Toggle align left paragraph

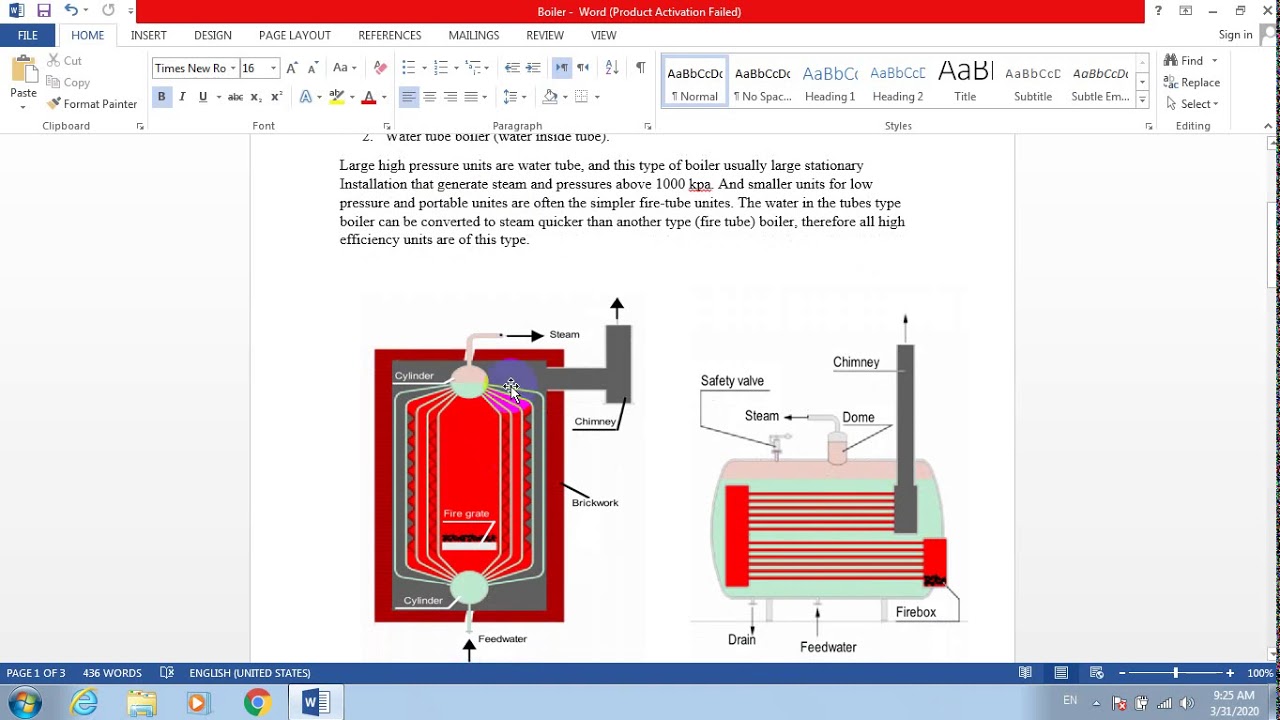pyautogui.click(x=408, y=97)
